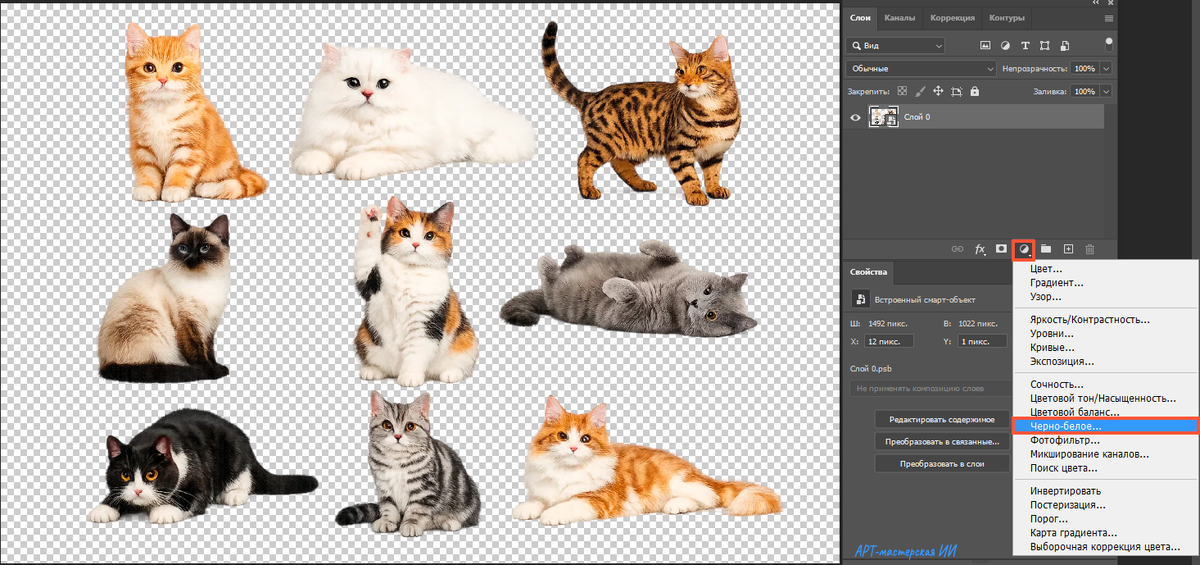Choose Выборочная коррекция цвета... menu item
This screenshot has height=565, width=1200.
tap(1105, 547)
